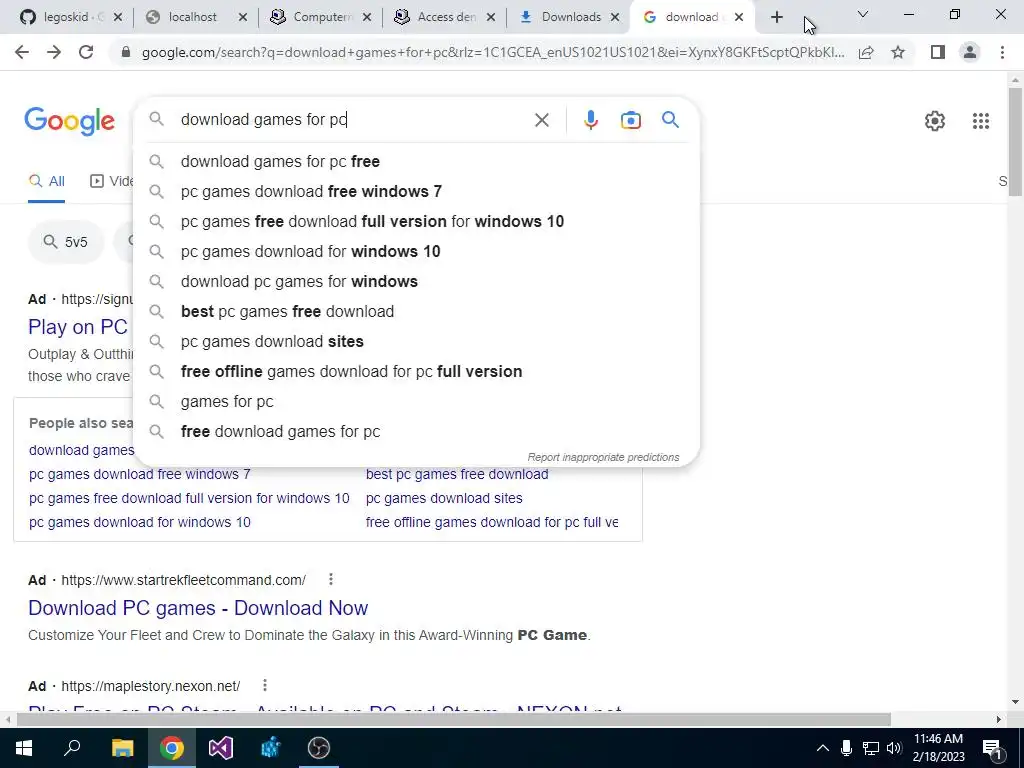Toggle the Chrome side panel
Screen dimensions: 1024x768
click(938, 52)
